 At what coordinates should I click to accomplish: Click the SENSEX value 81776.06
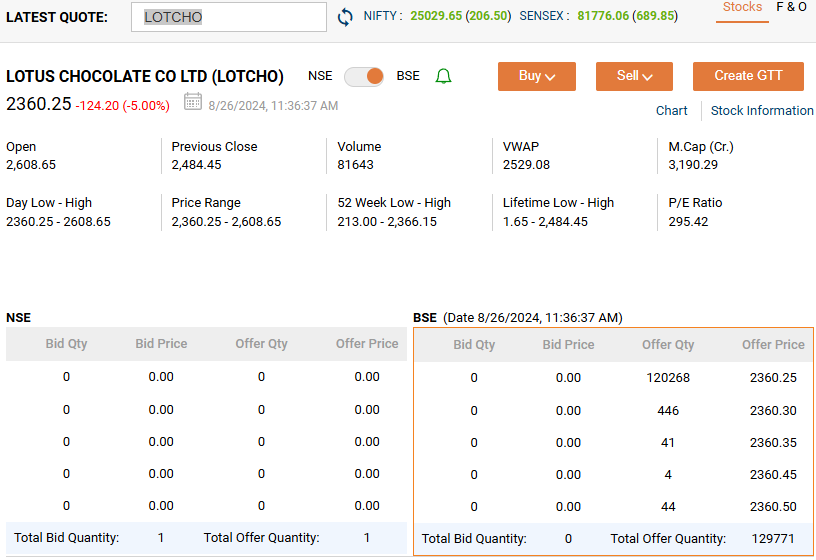603,16
